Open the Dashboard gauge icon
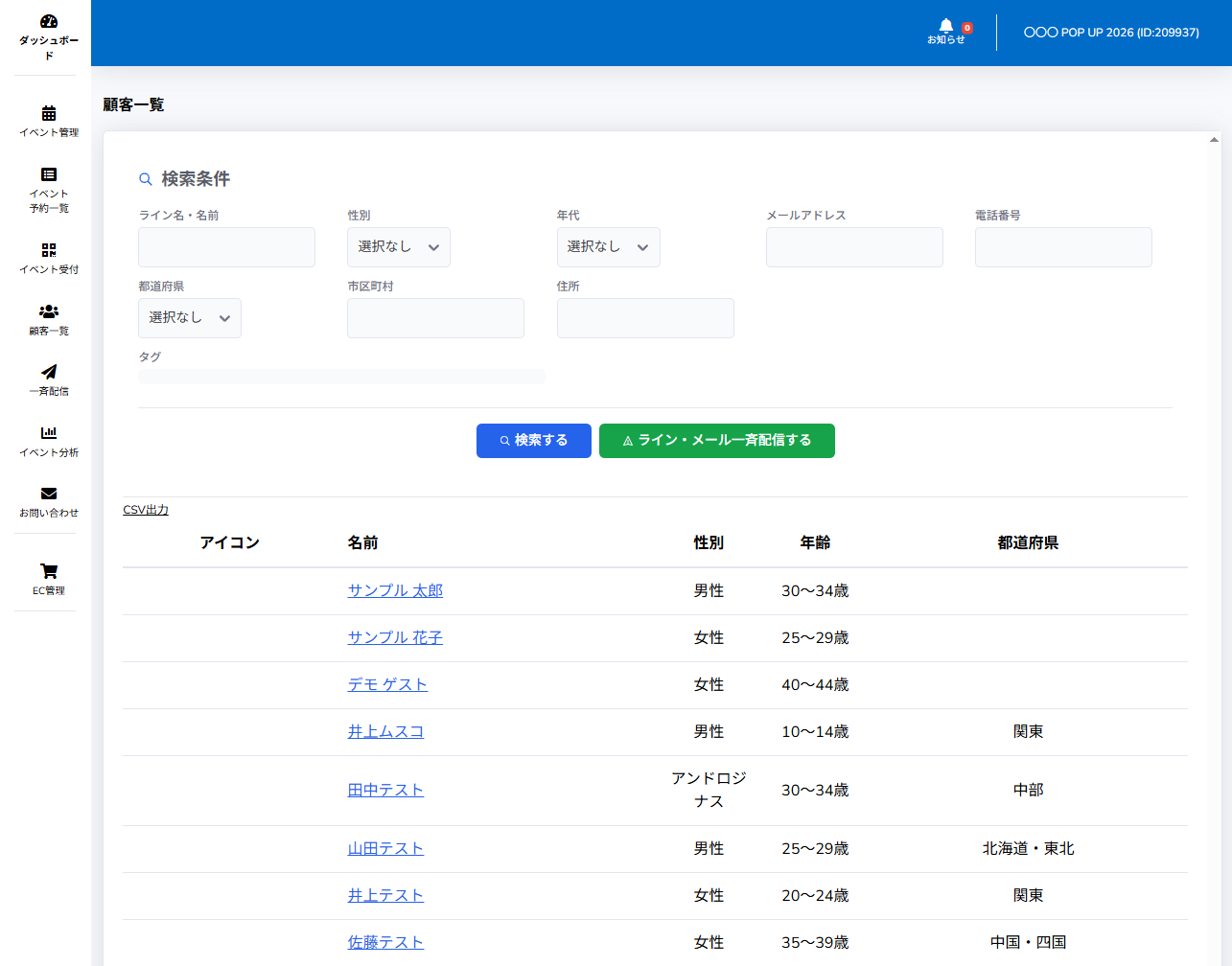Screen dimensions: 1232x966 [49, 21]
